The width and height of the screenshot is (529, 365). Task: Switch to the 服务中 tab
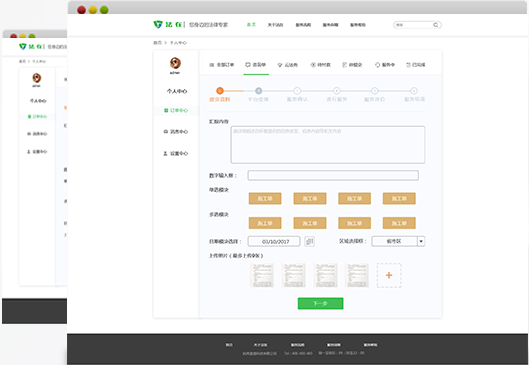click(x=385, y=65)
